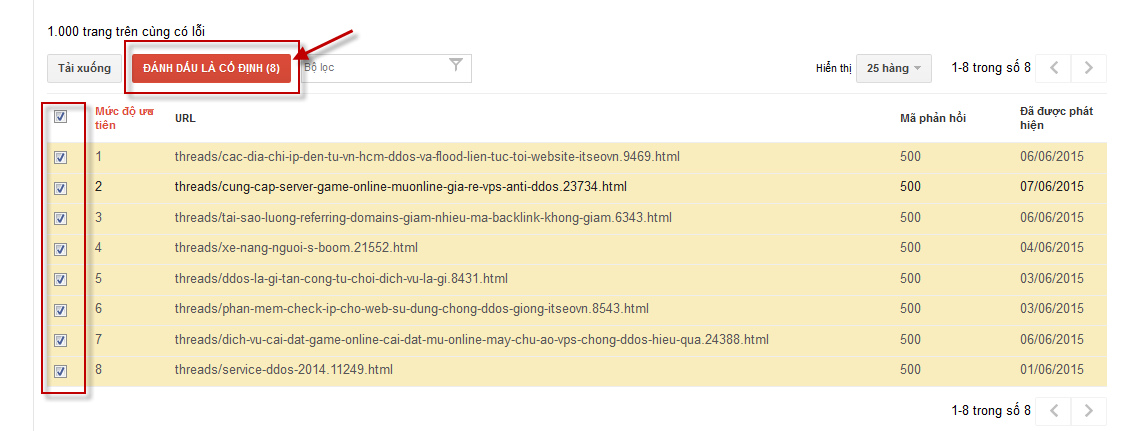Click bottom next page arrow
This screenshot has width=1136, height=431.
pos(1089,410)
